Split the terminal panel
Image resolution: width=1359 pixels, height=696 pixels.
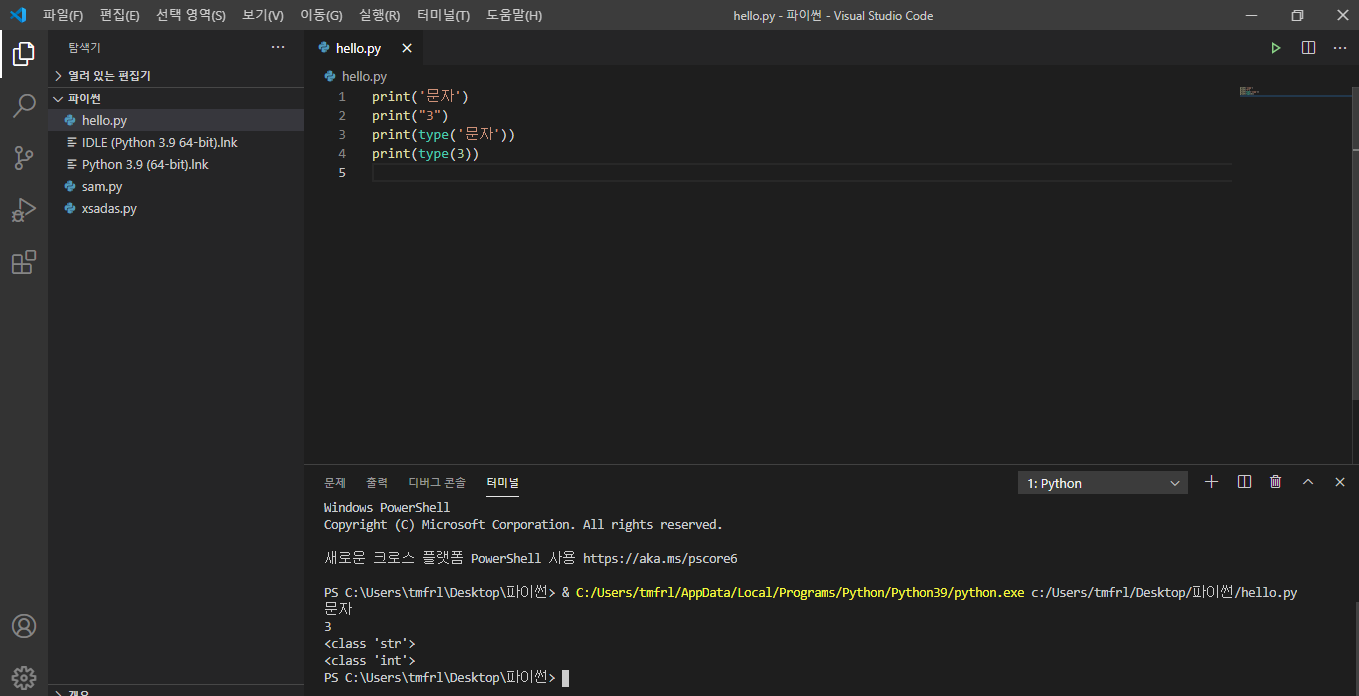(x=1244, y=482)
